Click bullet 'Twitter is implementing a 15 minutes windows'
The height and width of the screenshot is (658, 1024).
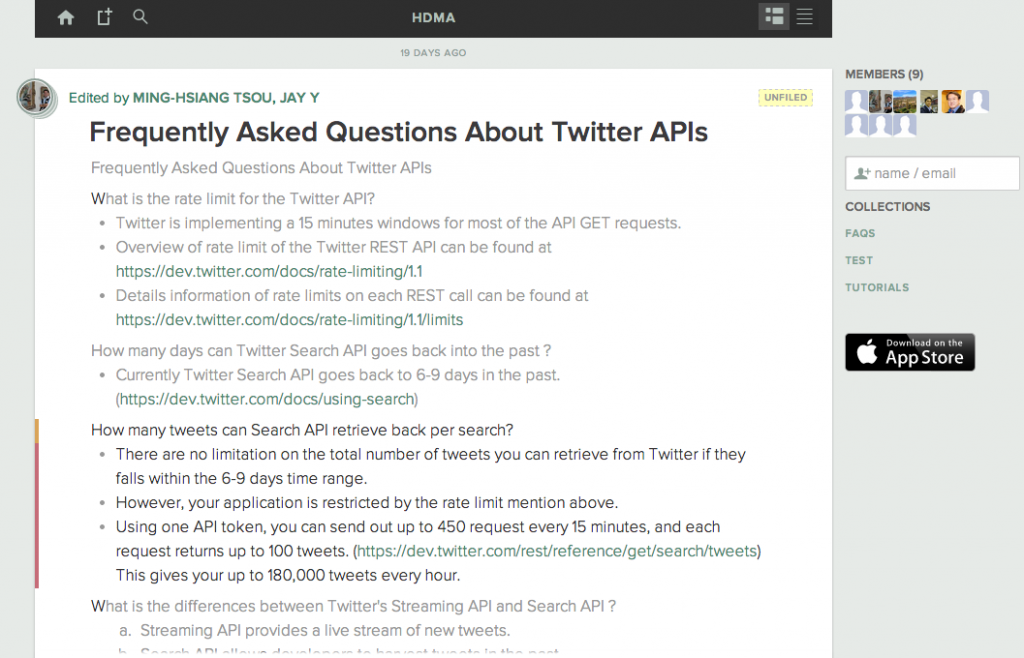398,223
